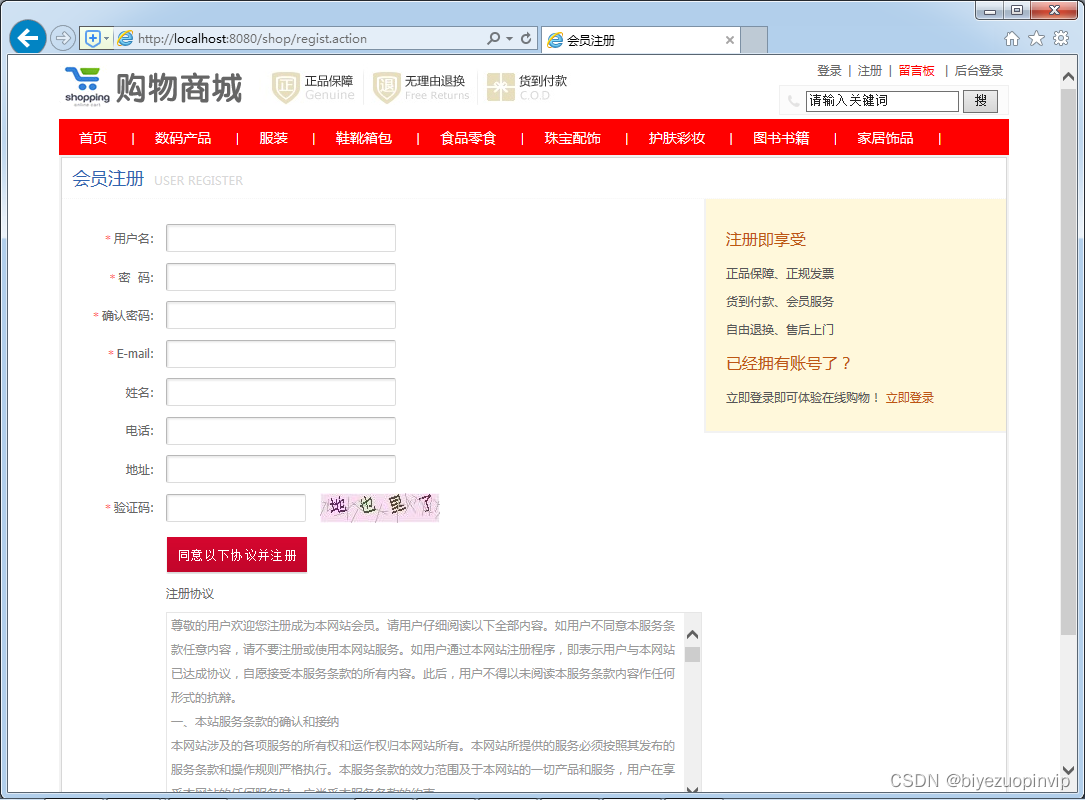This screenshot has height=800, width=1085.
Task: Click the 正品保障 shield badge icon
Action: click(285, 88)
